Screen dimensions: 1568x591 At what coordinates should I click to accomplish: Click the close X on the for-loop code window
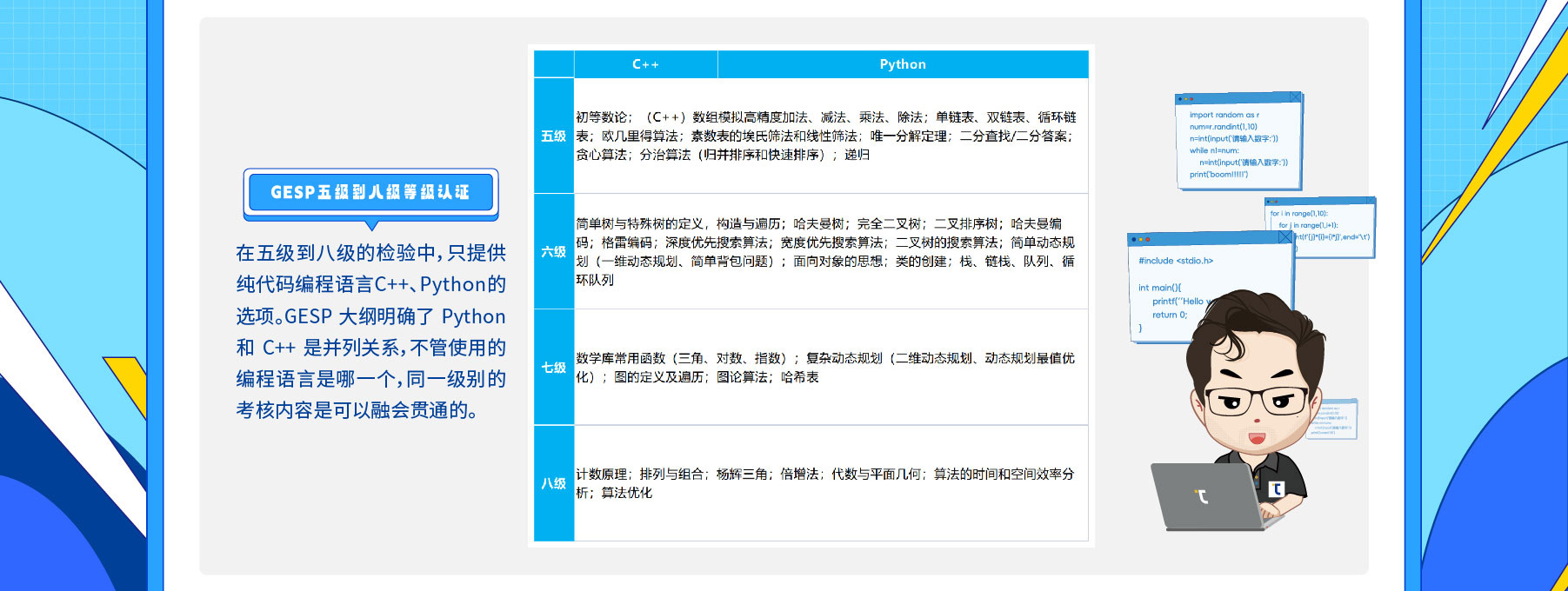click(x=1369, y=202)
